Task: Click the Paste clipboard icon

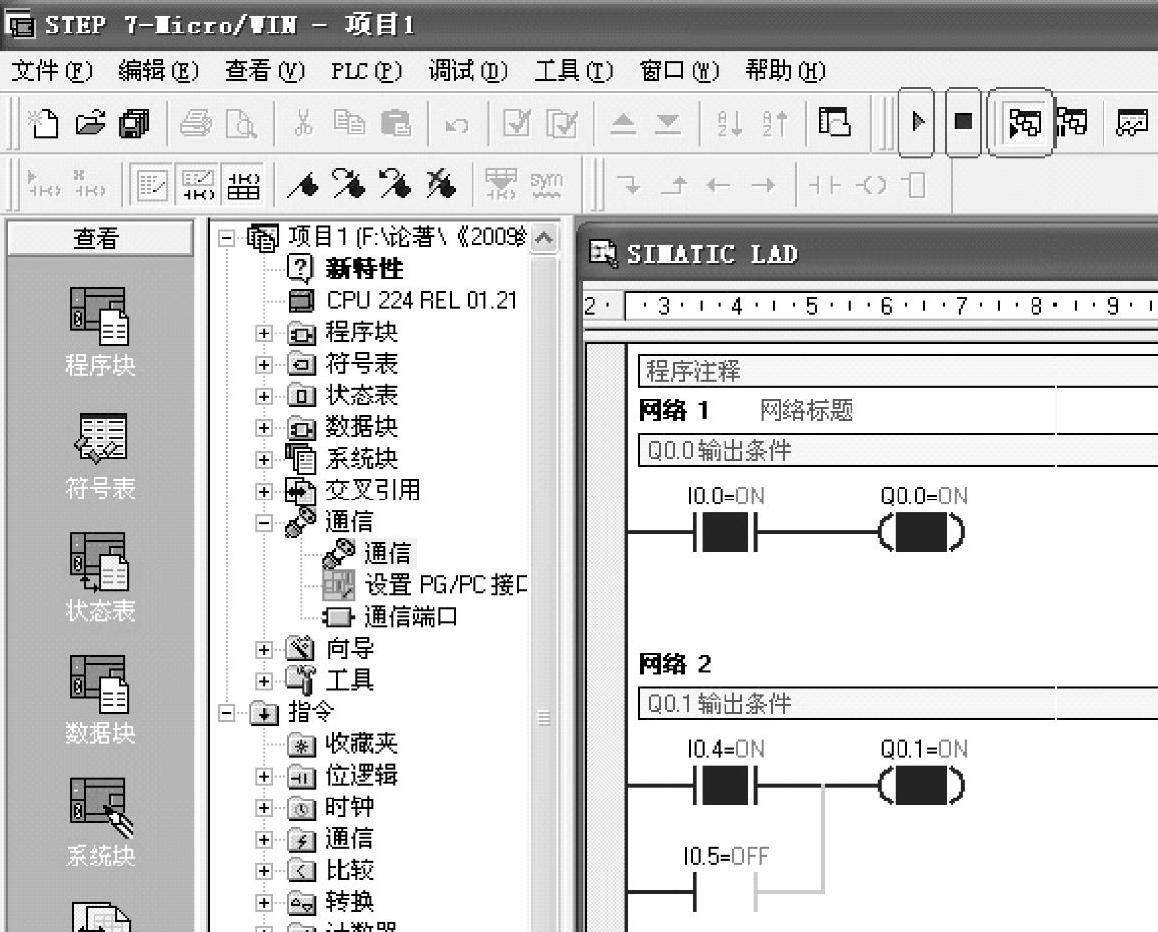Action: tap(395, 123)
